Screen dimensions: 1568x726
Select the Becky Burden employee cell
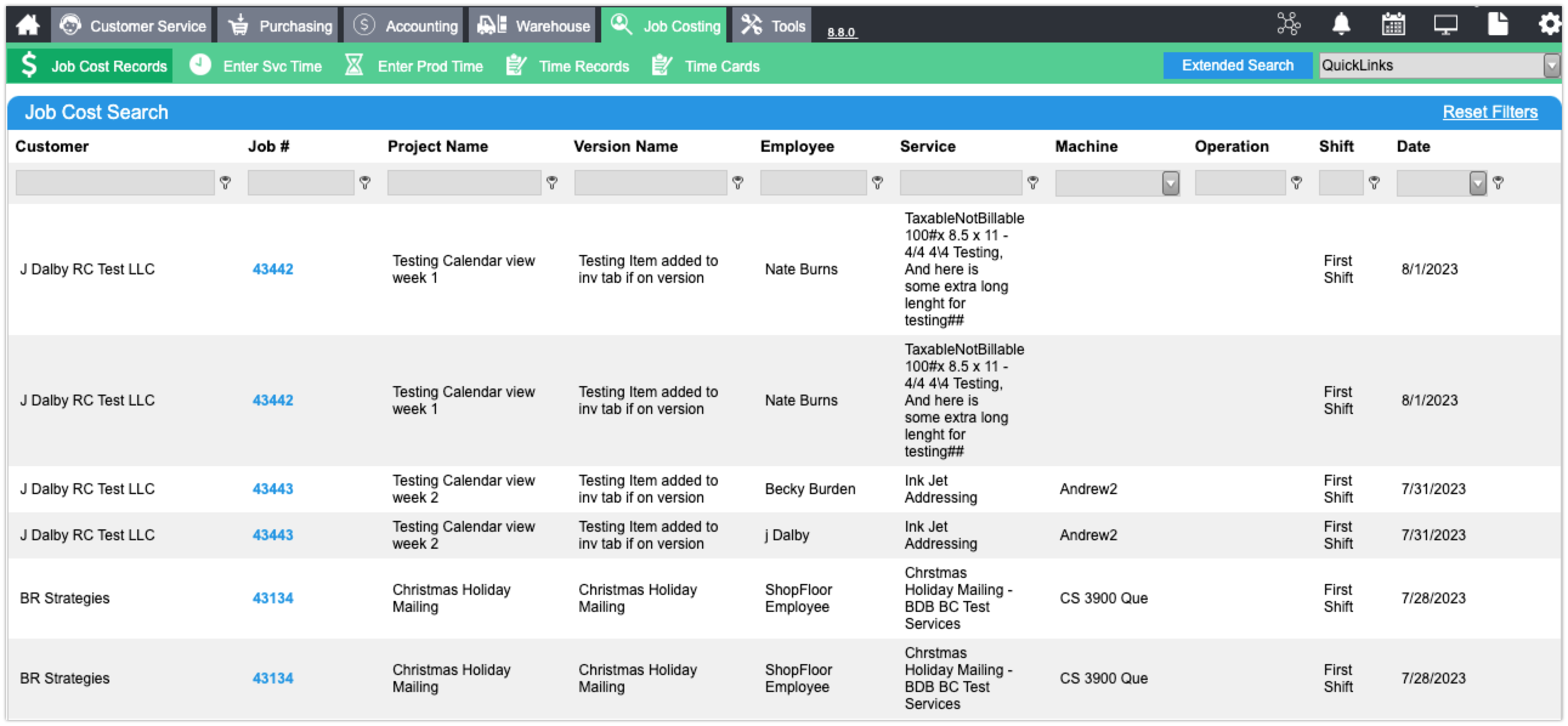[x=810, y=489]
